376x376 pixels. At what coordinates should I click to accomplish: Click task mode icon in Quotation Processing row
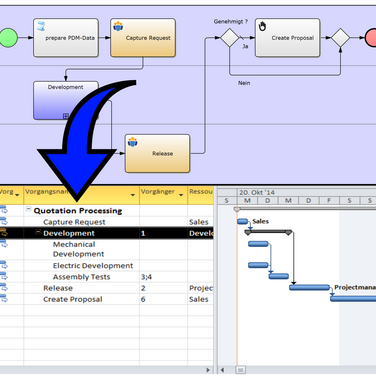pyautogui.click(x=4, y=210)
